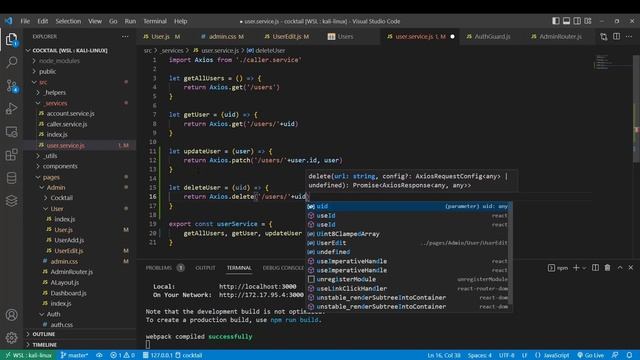Open Dashboard.js in explorer
This screenshot has height=360, width=640.
[80, 293]
